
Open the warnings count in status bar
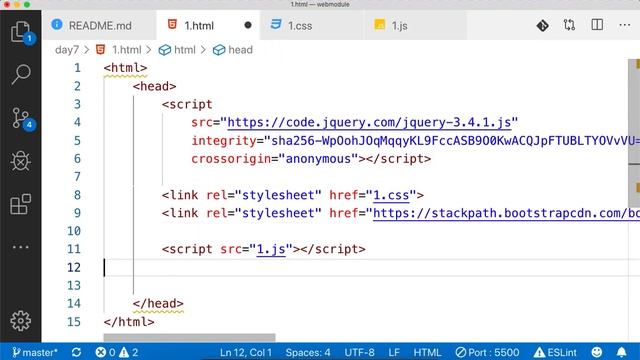click(x=129, y=352)
